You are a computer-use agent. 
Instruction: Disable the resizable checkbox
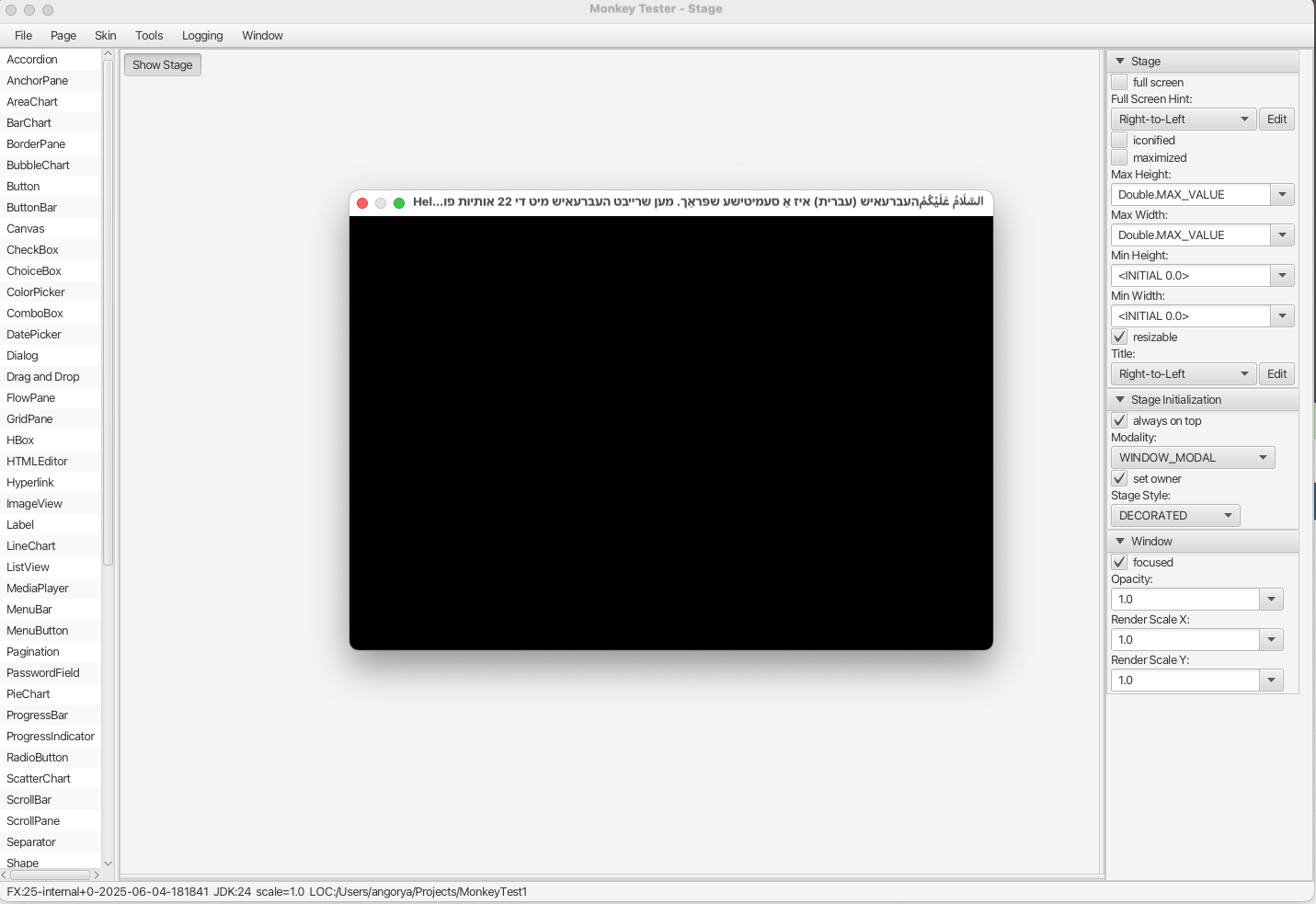point(1119,338)
